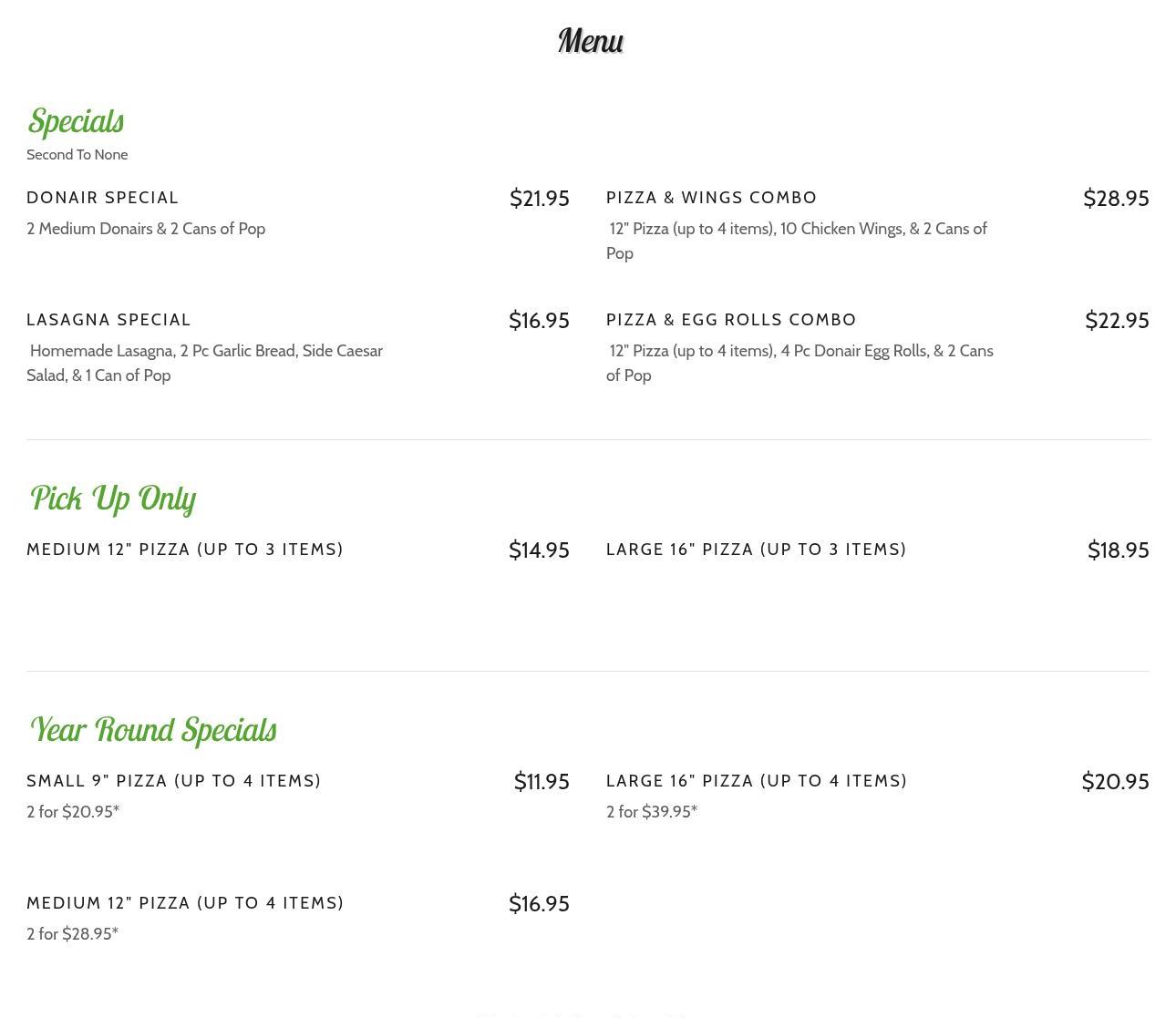Select the Lasagna Special item title
Image resolution: width=1176 pixels, height=1018 pixels.
108,320
